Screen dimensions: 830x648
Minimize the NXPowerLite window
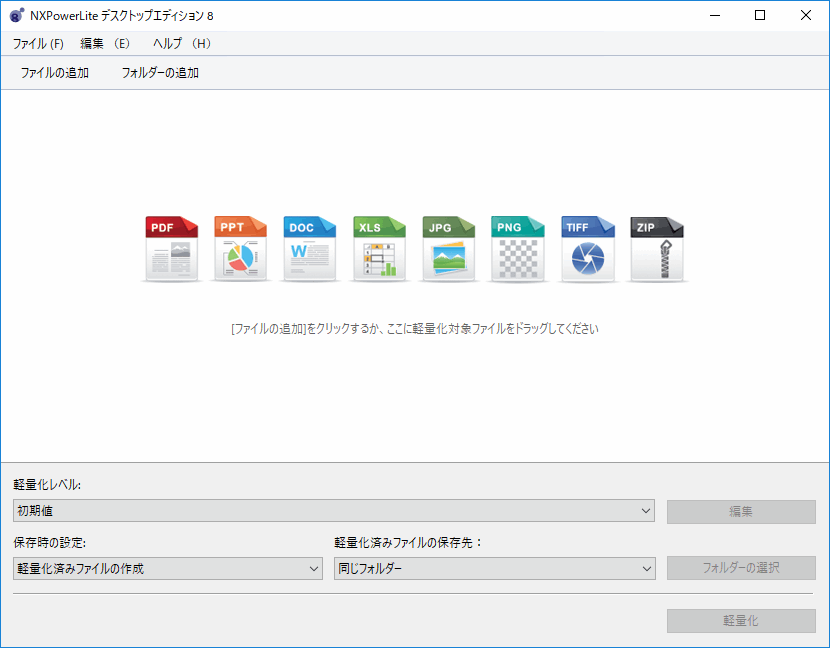tap(715, 15)
